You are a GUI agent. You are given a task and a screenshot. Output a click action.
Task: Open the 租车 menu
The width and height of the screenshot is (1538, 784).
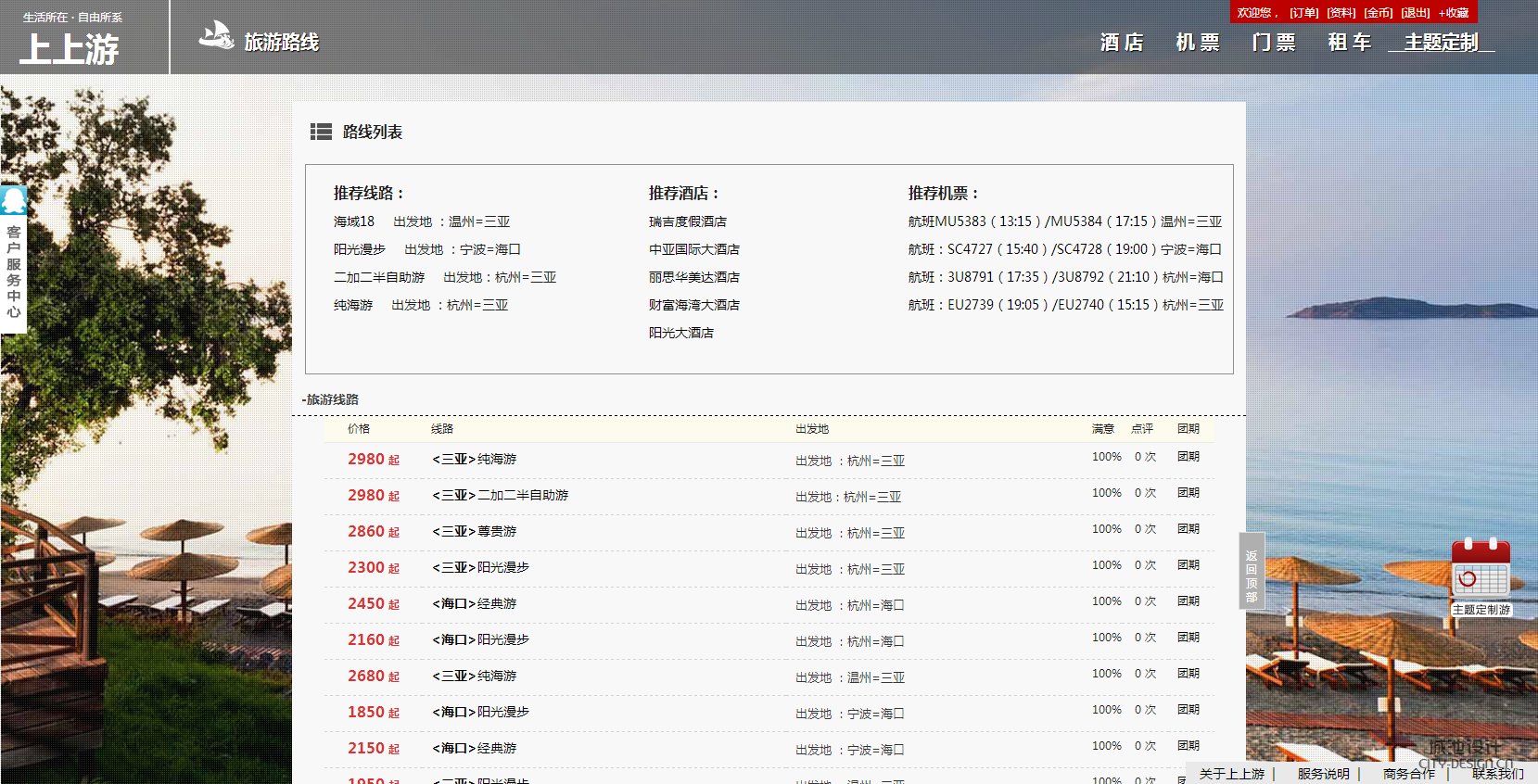click(x=1349, y=42)
